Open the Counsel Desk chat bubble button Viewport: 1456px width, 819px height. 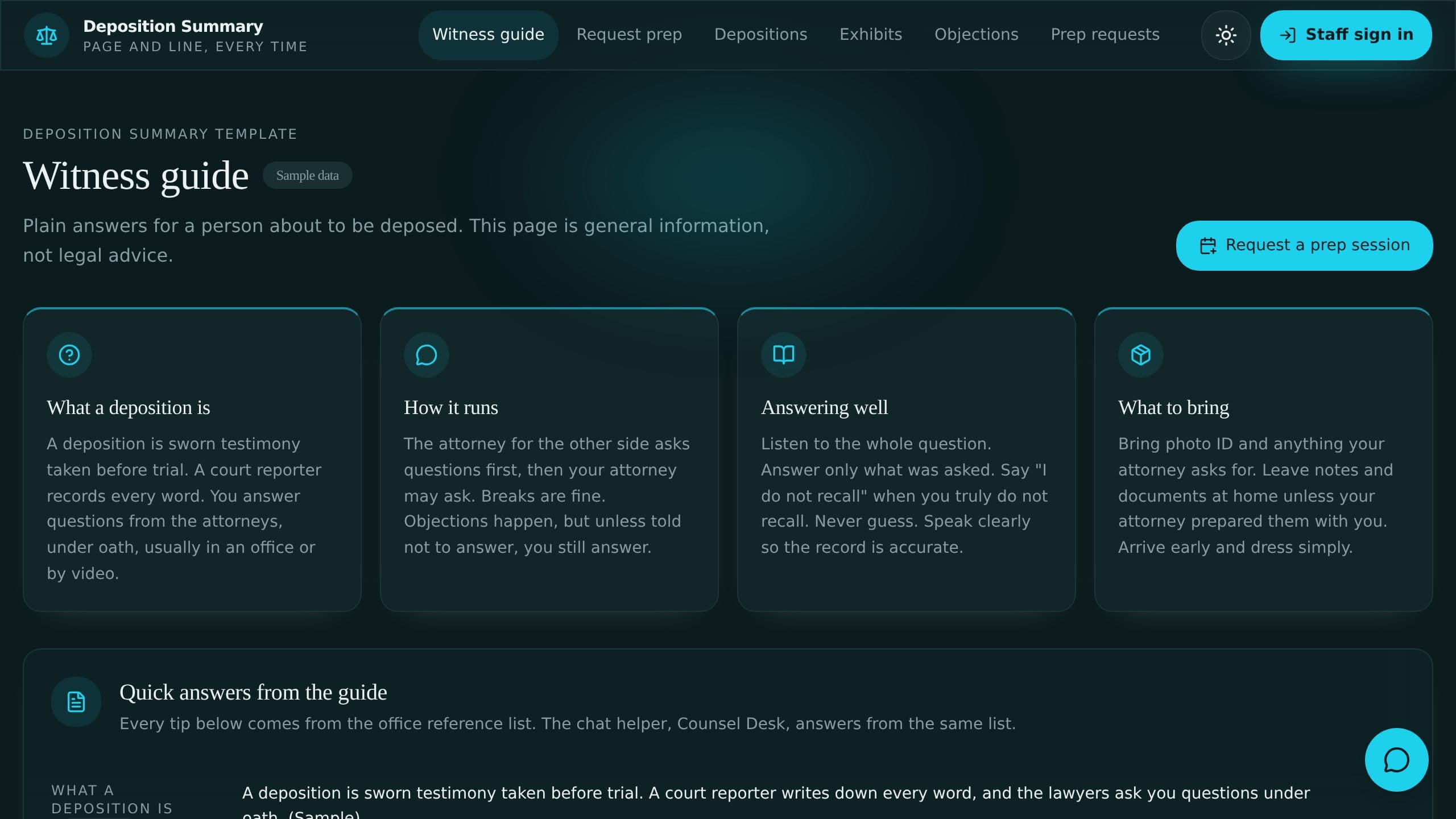tap(1396, 760)
